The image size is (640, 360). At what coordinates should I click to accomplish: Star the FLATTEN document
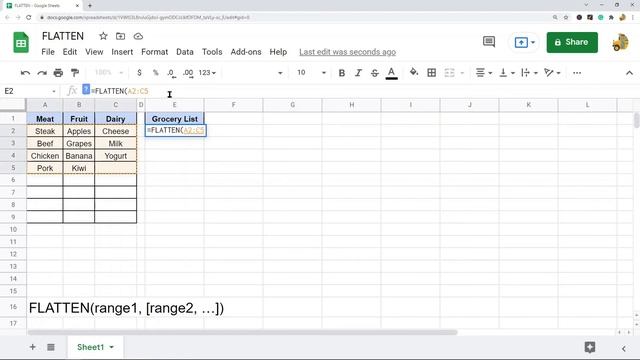pyautogui.click(x=103, y=36)
